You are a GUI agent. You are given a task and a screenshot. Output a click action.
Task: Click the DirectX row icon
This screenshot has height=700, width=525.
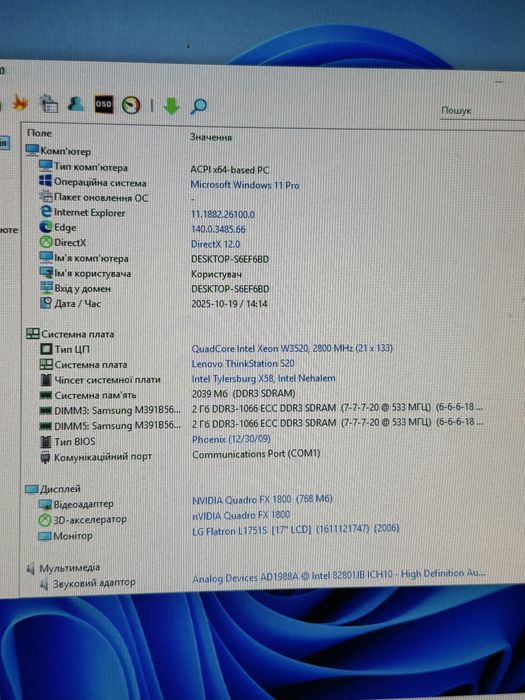tap(46, 242)
